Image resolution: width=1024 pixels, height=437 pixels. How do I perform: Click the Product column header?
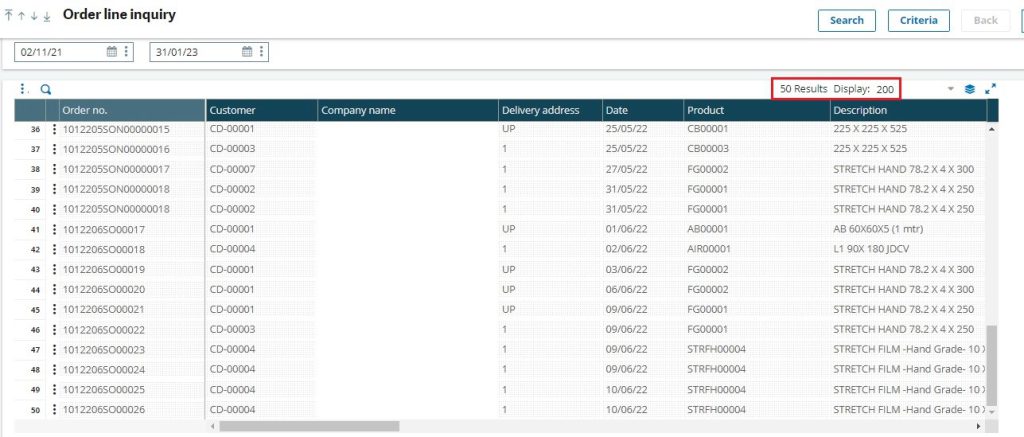tap(757, 110)
